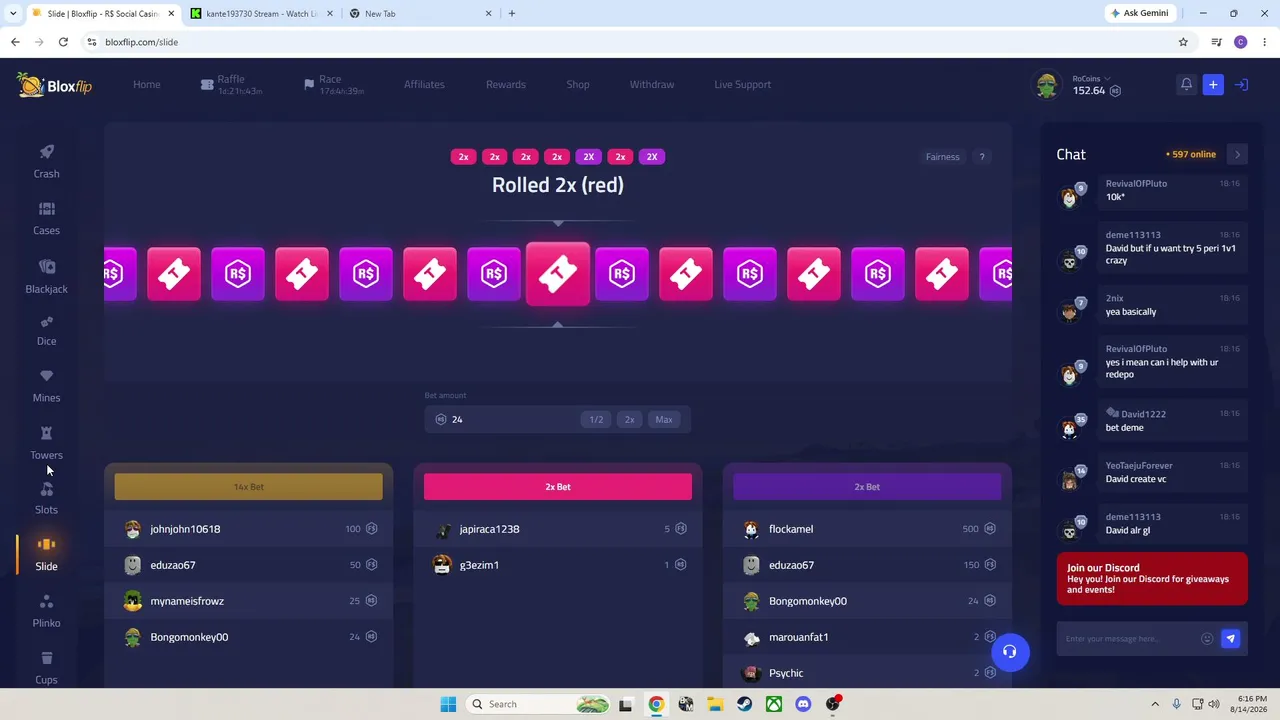Image resolution: width=1280 pixels, height=720 pixels.
Task: Open the notifications bell
Action: click(1186, 85)
